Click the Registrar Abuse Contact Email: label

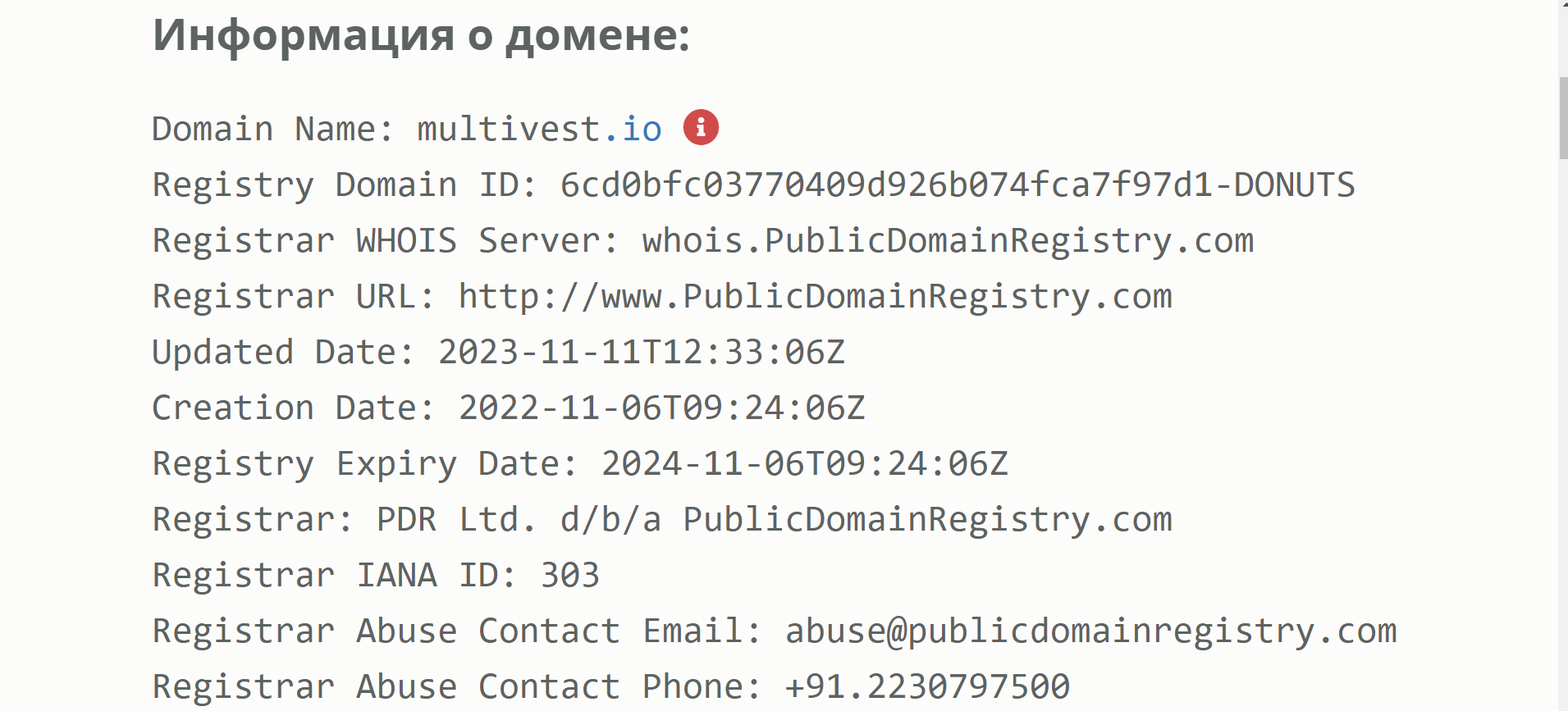457,631
